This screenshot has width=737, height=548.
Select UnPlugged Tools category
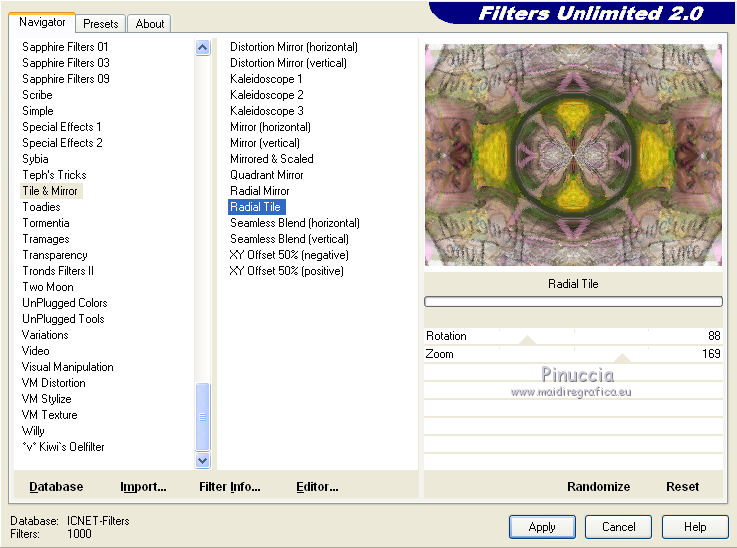pos(63,319)
